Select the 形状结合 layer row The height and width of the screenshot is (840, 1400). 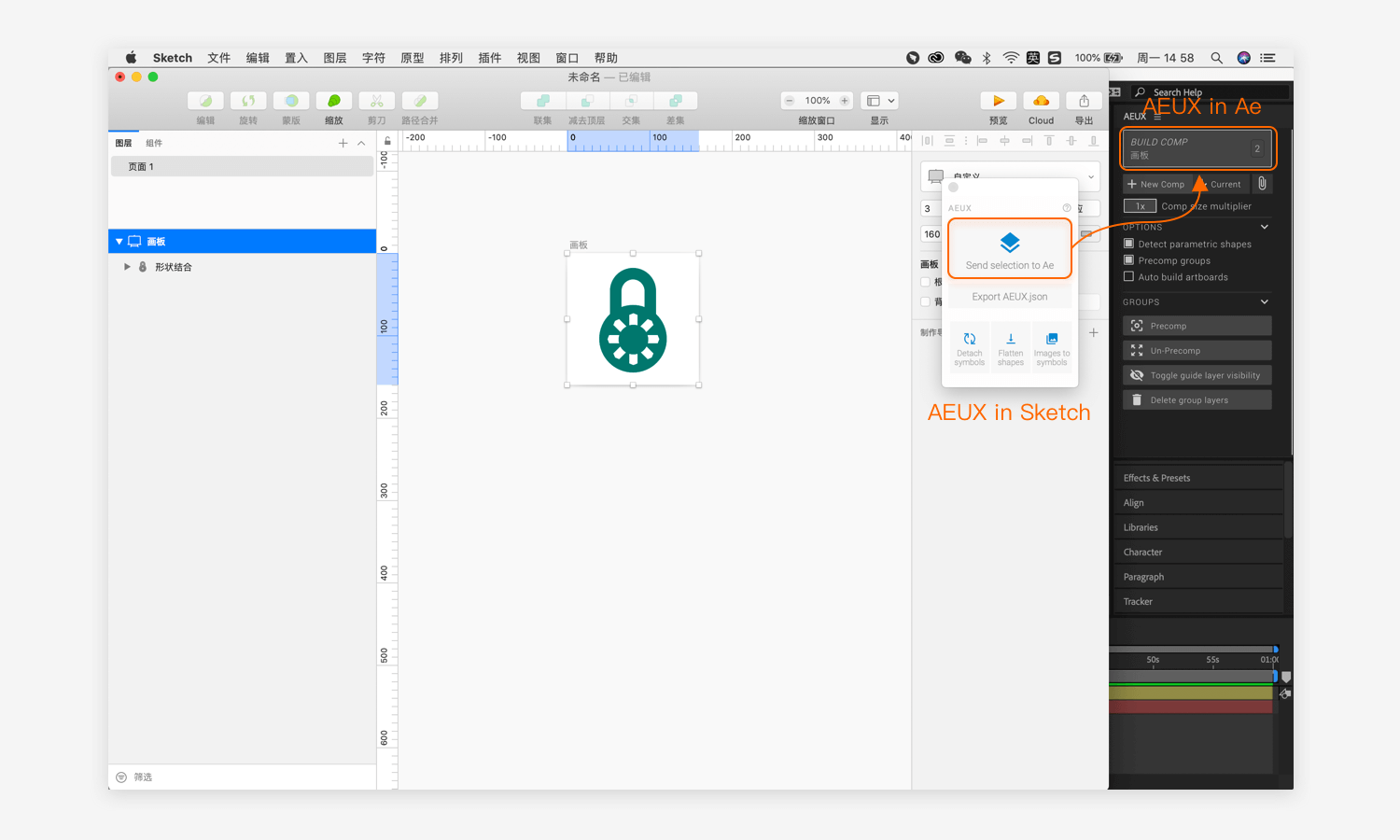click(x=243, y=267)
